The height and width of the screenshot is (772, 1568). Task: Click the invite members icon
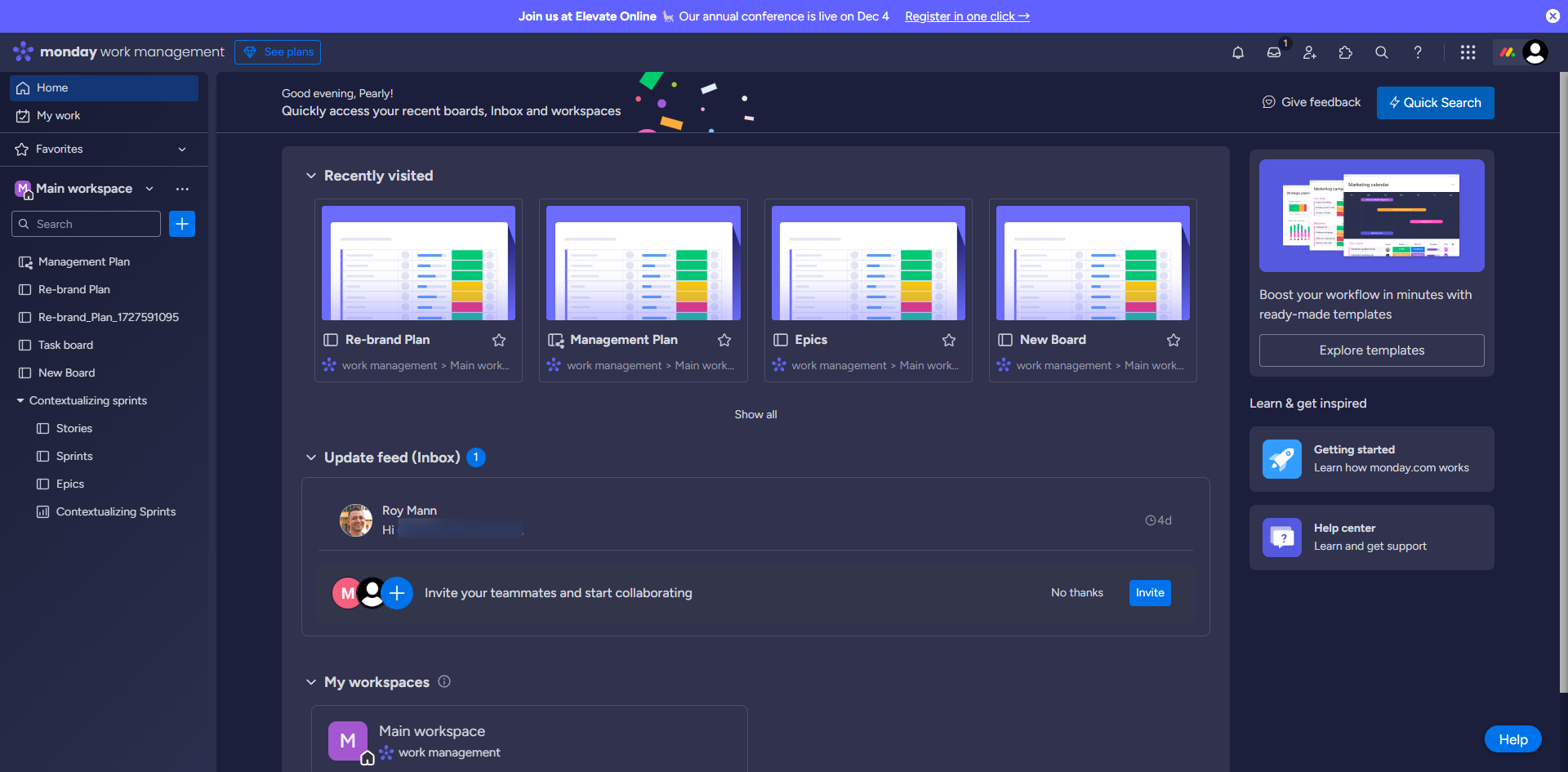(1309, 52)
